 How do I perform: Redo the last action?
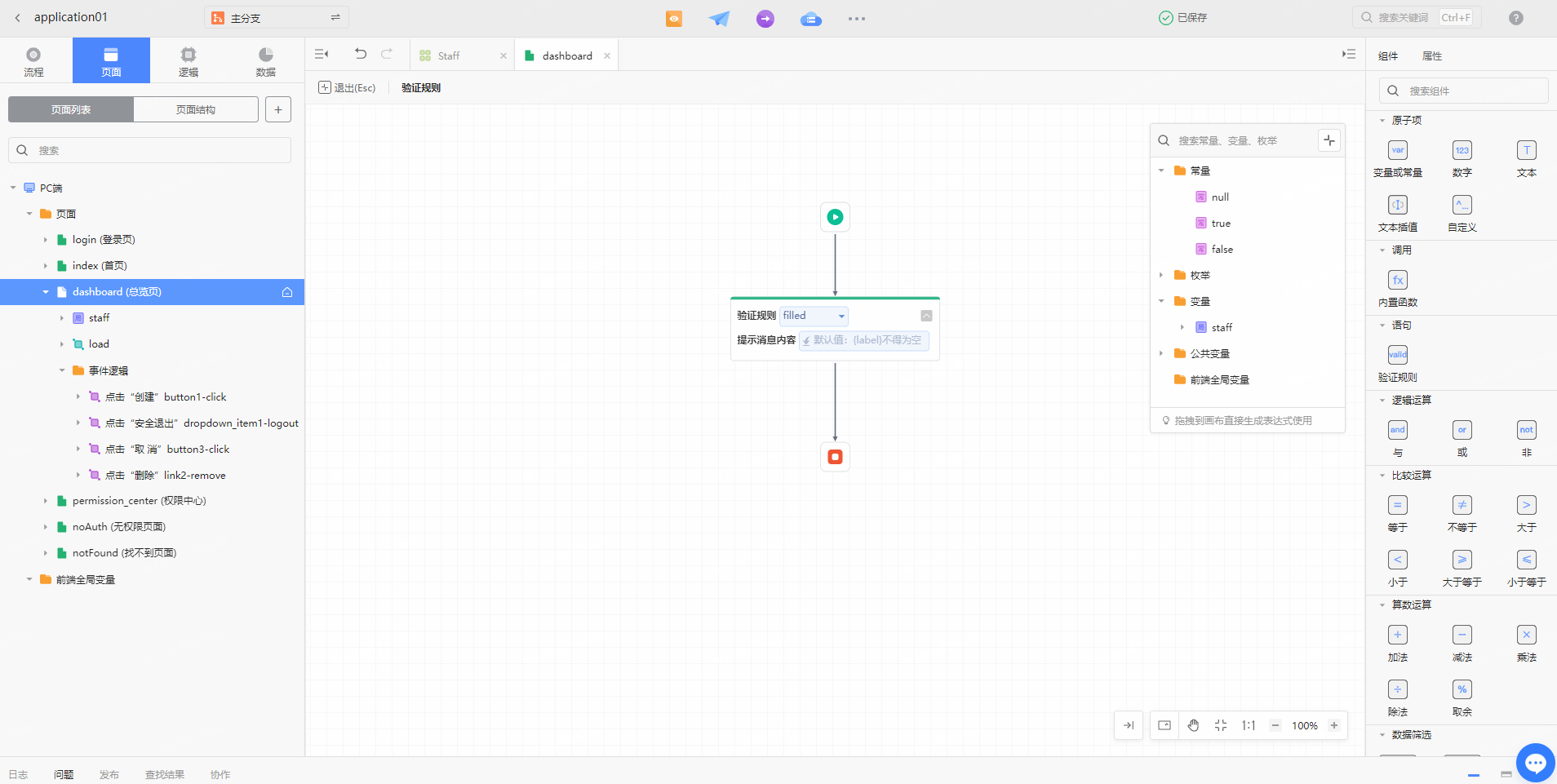coord(387,54)
